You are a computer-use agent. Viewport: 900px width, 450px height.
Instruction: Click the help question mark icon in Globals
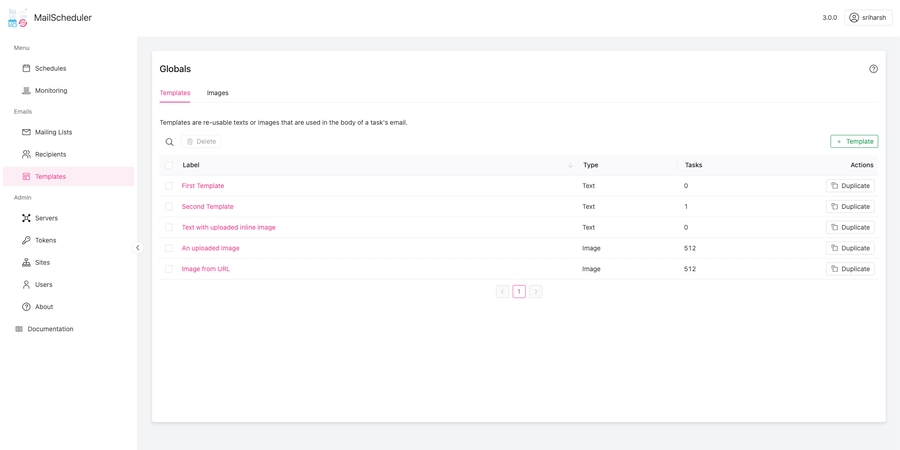click(873, 69)
